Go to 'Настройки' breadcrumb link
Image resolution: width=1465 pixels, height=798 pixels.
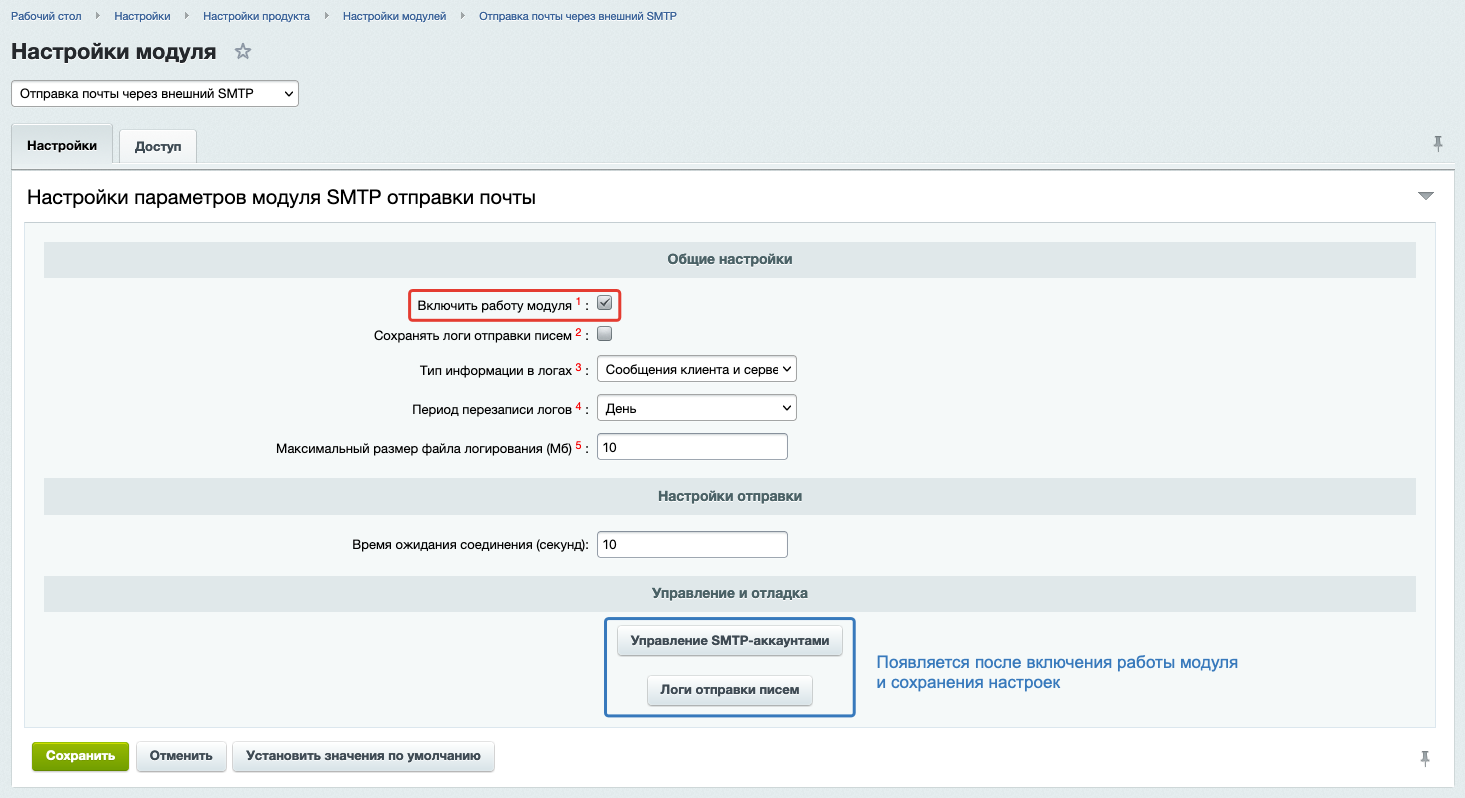coord(142,17)
